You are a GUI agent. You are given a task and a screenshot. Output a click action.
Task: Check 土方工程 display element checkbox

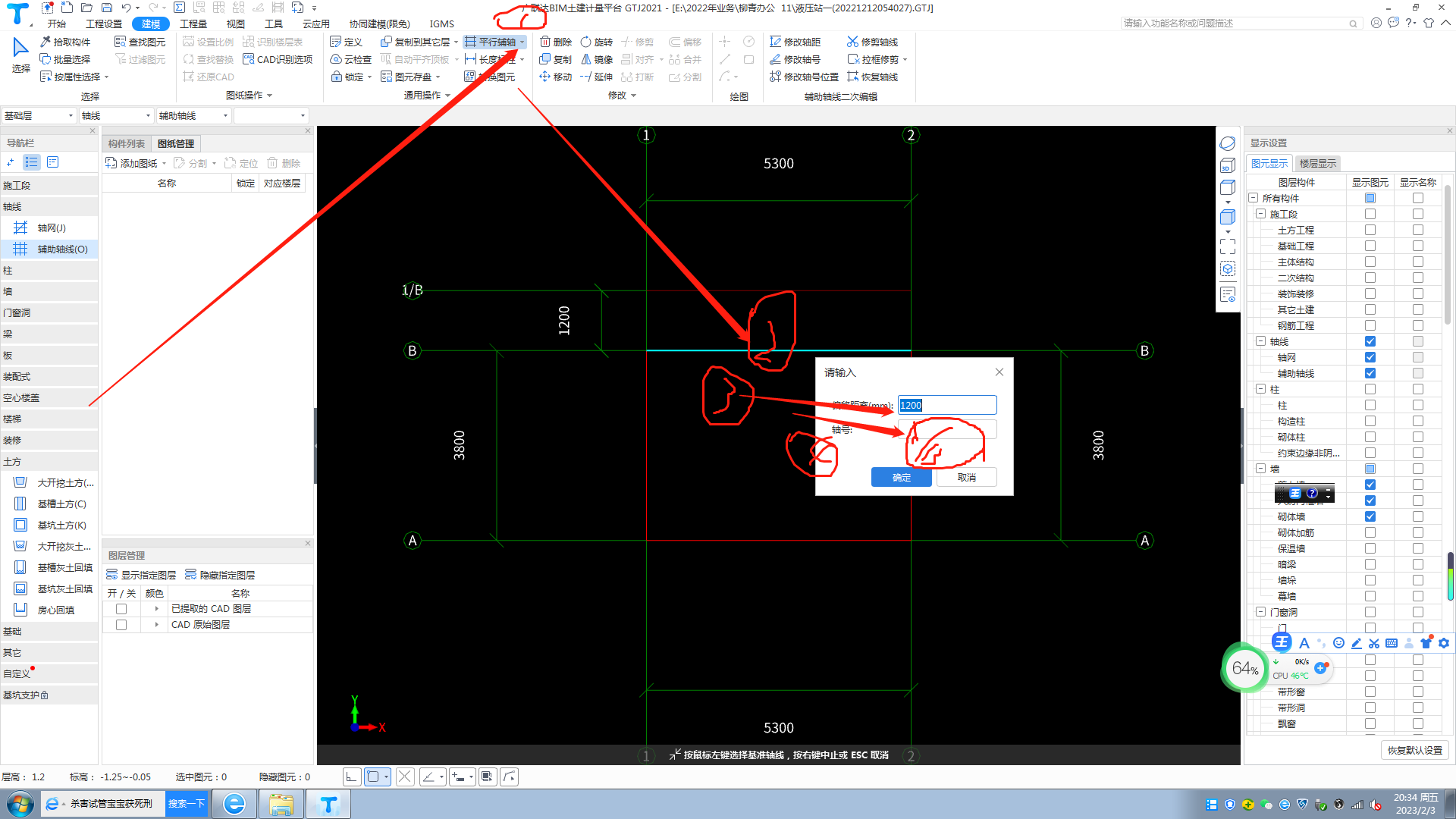click(x=1370, y=230)
